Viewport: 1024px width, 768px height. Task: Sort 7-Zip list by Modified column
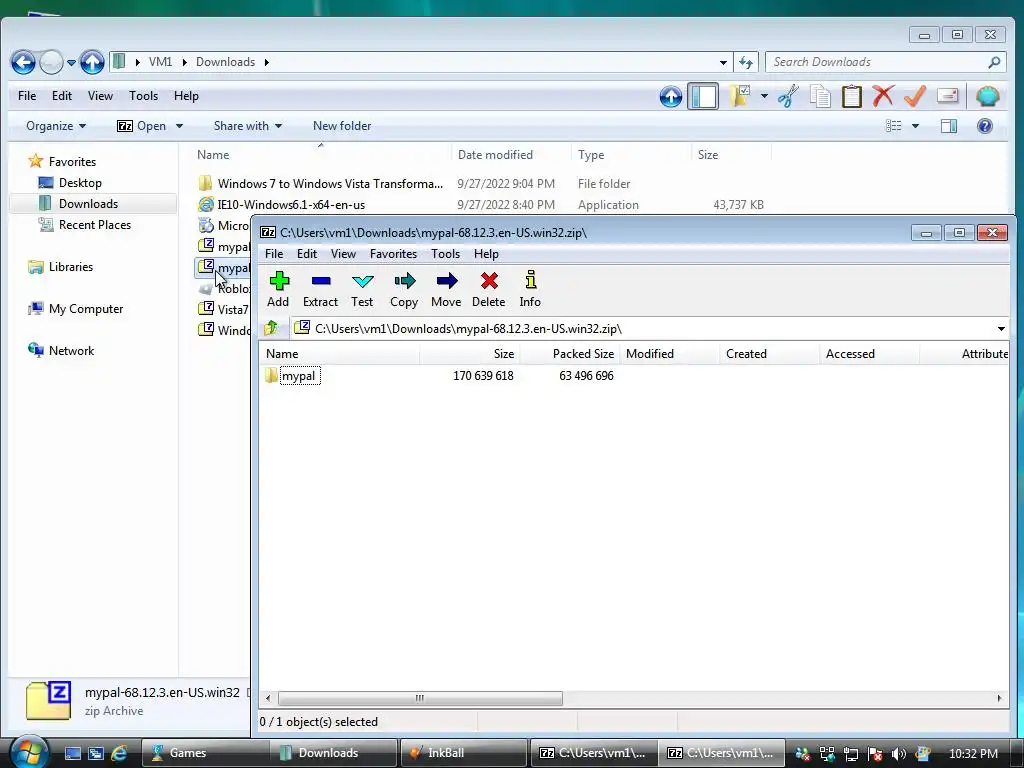[670, 353]
